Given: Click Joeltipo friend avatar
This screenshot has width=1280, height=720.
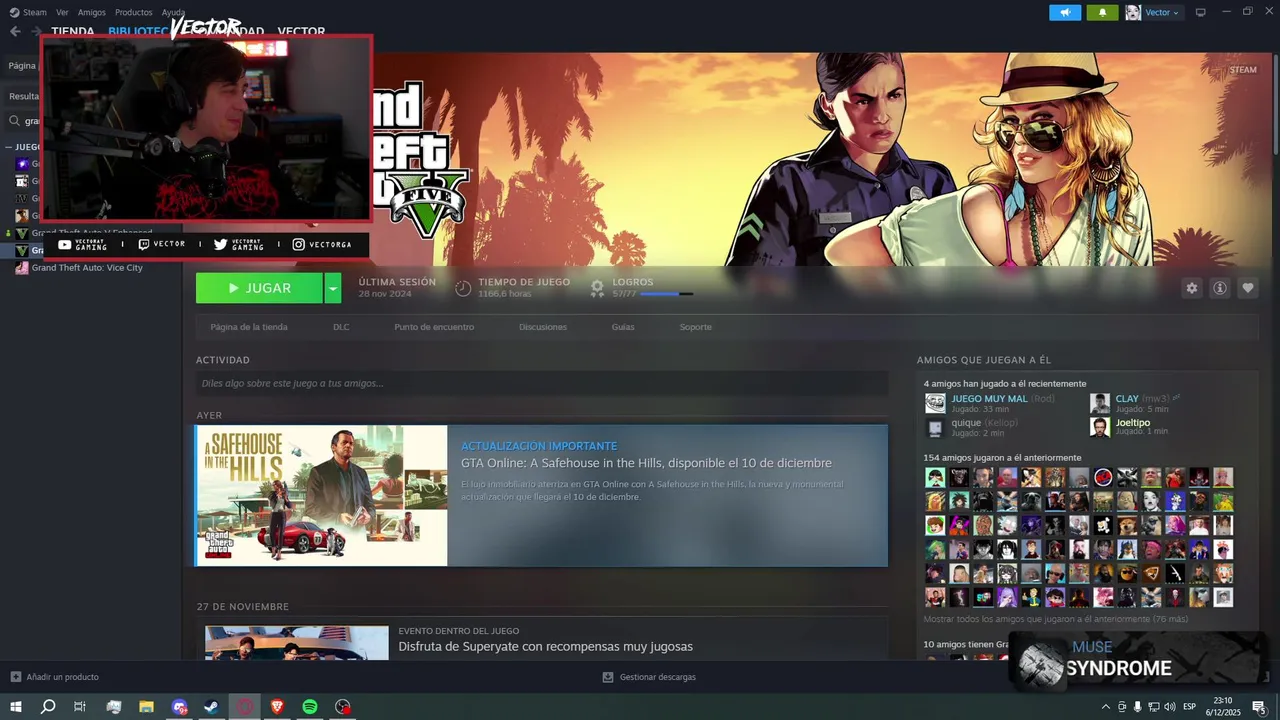Looking at the screenshot, I should [x=1100, y=427].
